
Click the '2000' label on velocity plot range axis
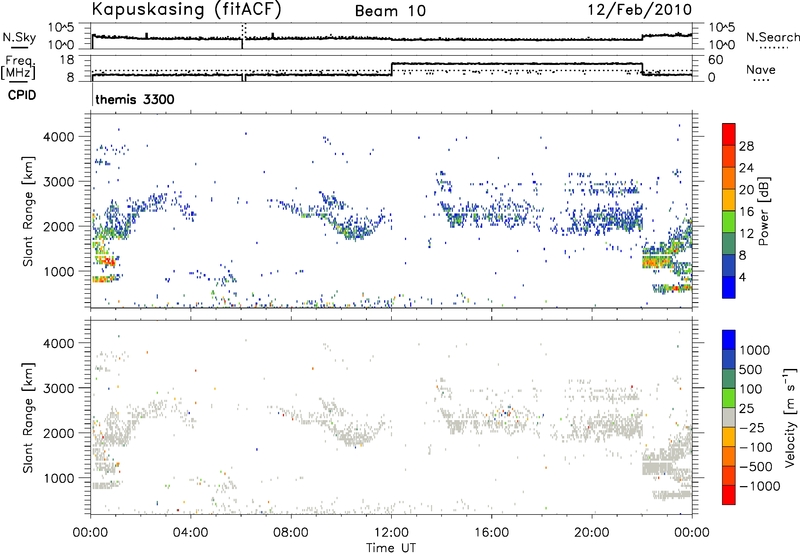point(58,433)
